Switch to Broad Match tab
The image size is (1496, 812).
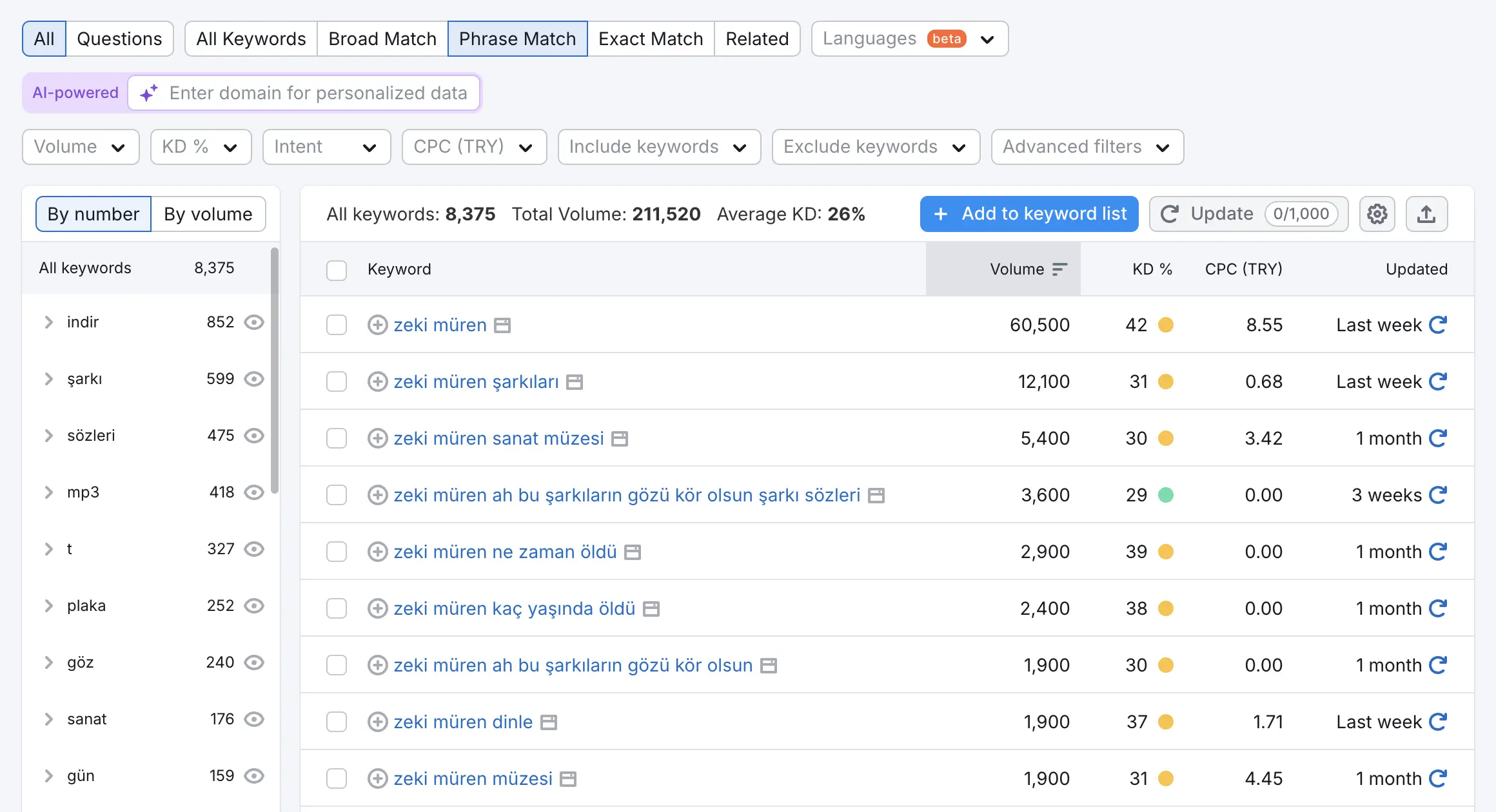pyautogui.click(x=382, y=39)
